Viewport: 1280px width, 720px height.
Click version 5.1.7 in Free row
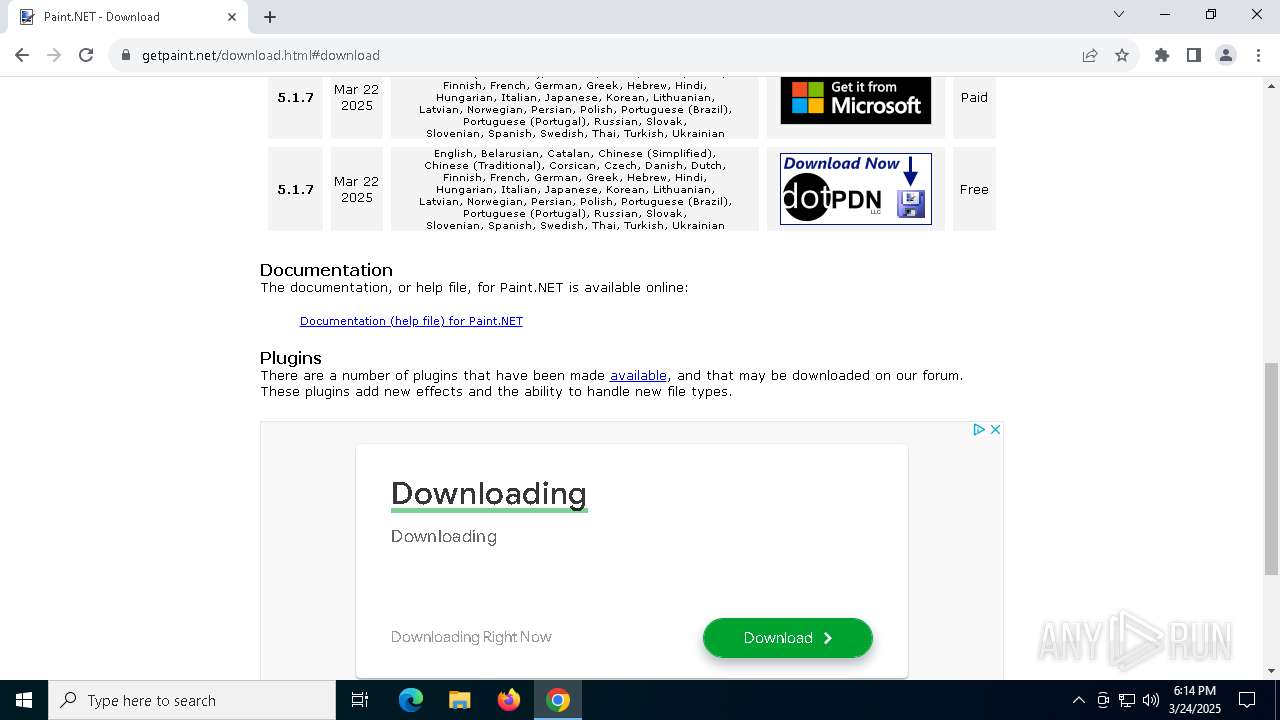point(296,189)
